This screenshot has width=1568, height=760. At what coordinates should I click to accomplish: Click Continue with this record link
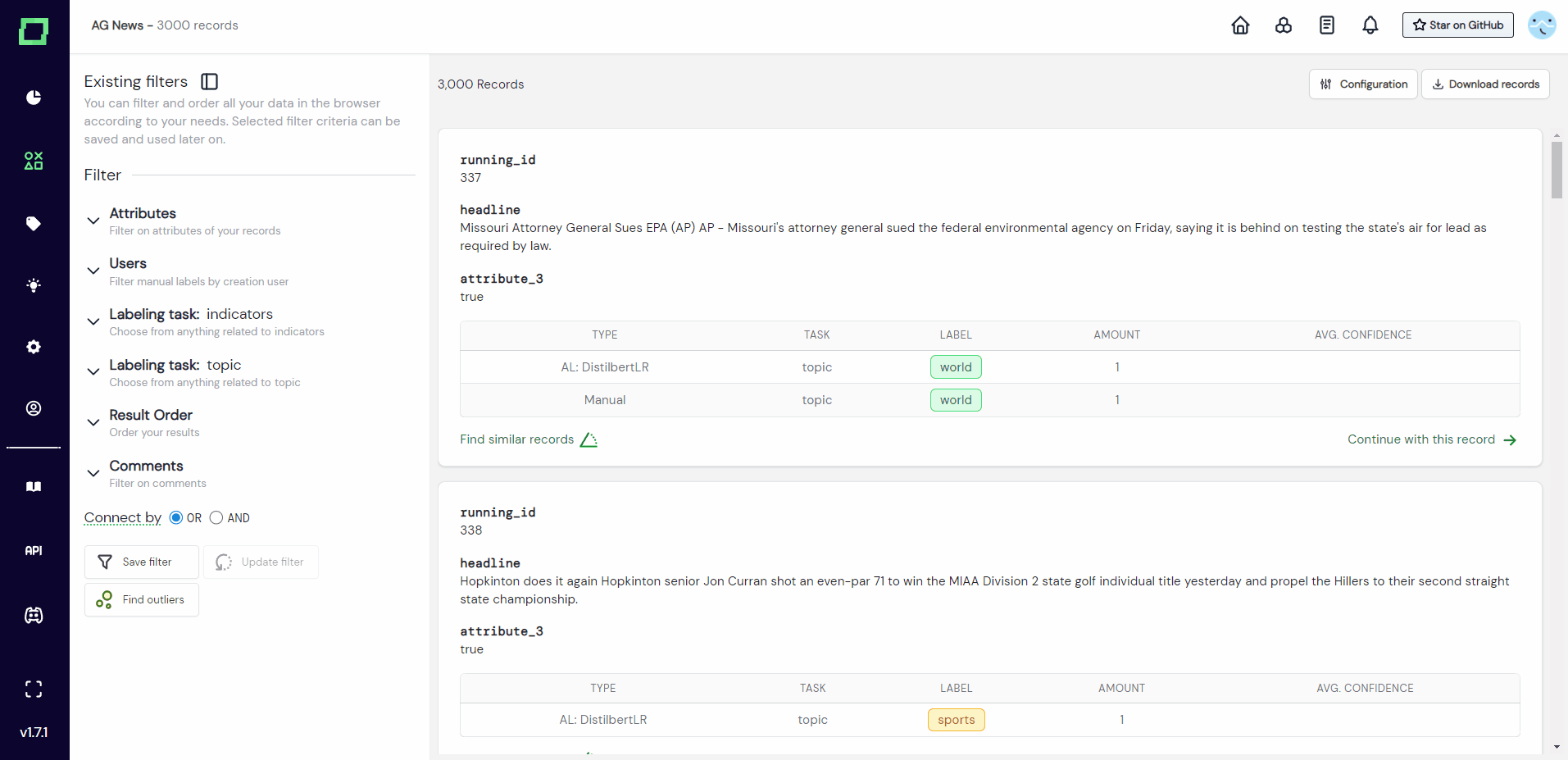pyautogui.click(x=1421, y=439)
